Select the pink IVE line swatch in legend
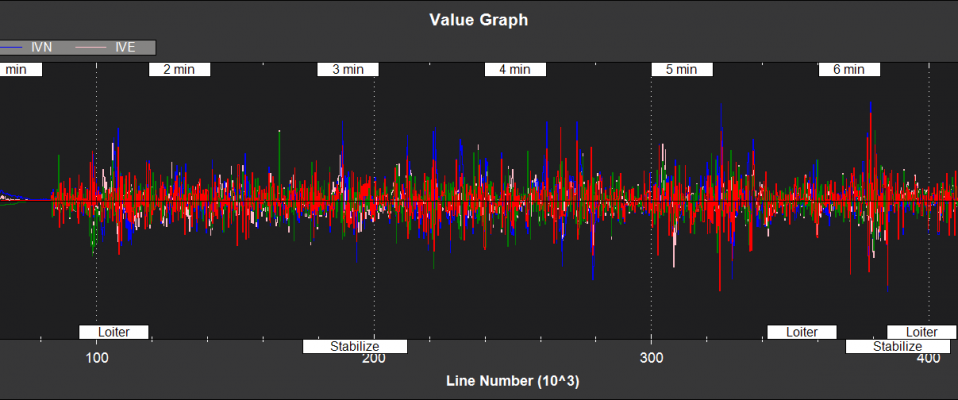 (x=92, y=47)
